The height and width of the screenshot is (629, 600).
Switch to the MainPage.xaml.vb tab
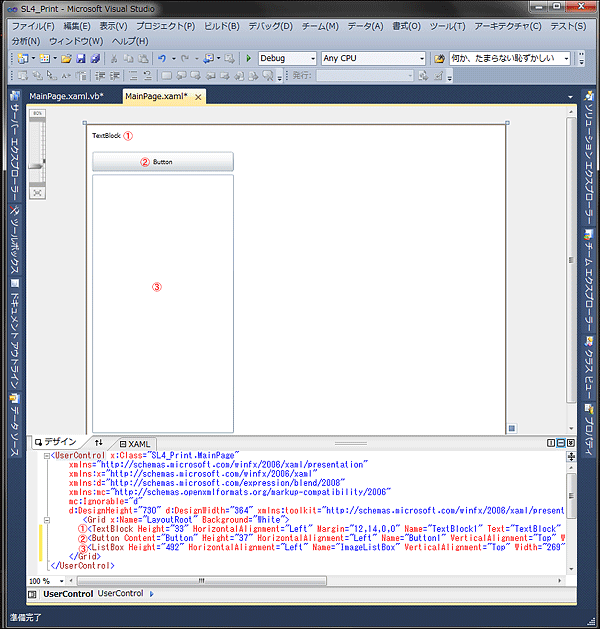[x=68, y=96]
